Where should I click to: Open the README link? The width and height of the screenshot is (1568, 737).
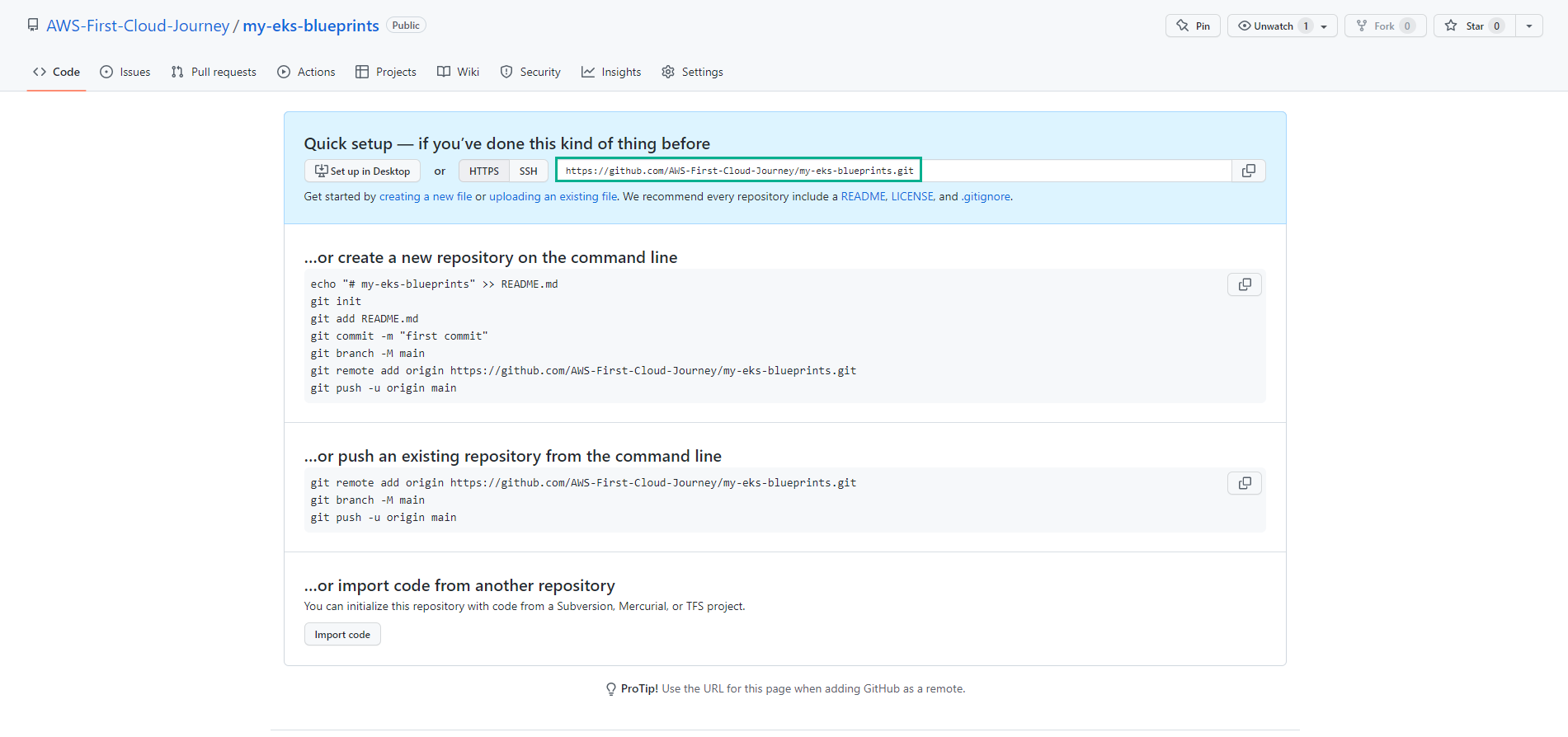point(863,196)
